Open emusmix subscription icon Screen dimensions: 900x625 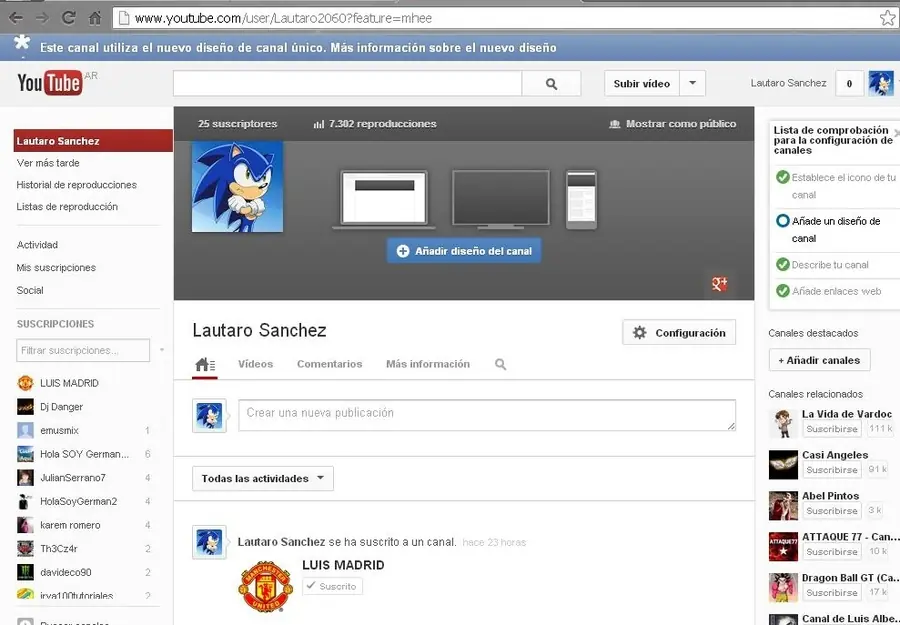point(25,430)
